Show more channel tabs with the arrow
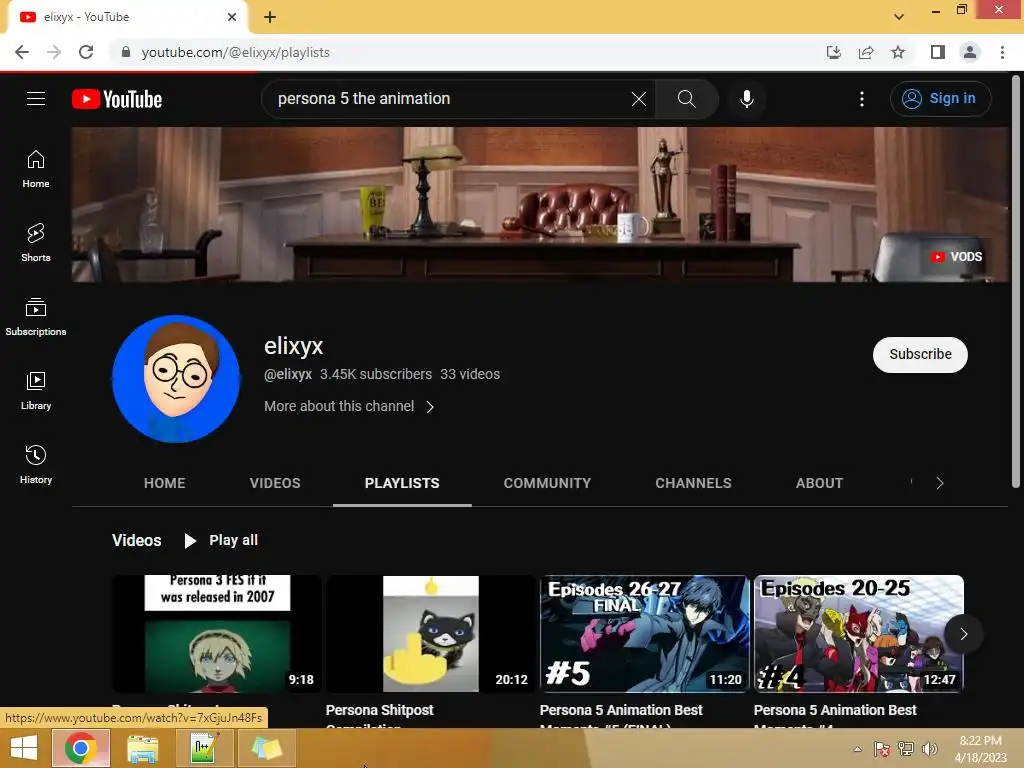This screenshot has width=1024, height=768. pyautogui.click(x=940, y=483)
